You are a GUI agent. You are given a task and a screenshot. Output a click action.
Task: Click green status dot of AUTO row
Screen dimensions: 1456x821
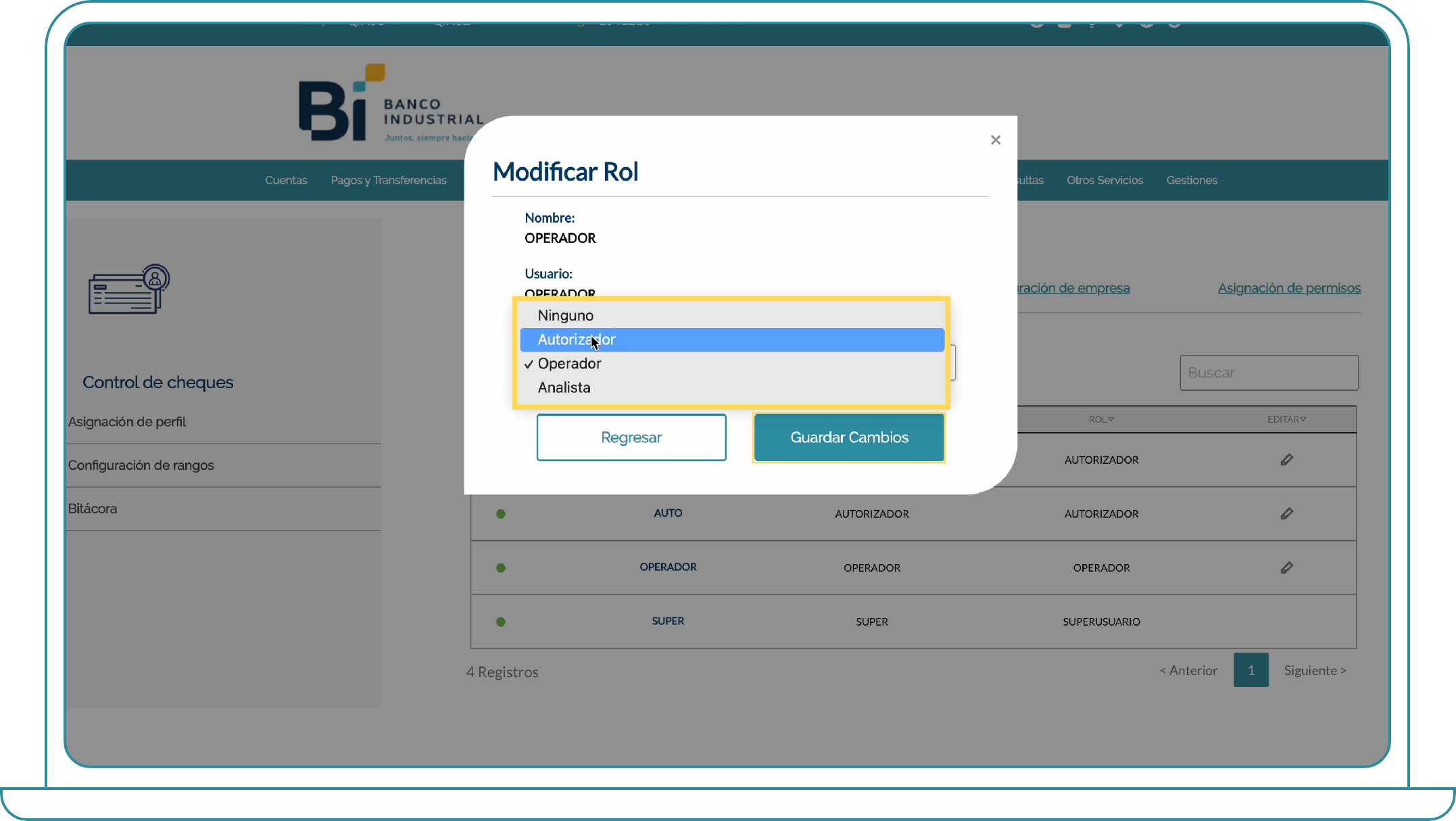click(501, 514)
